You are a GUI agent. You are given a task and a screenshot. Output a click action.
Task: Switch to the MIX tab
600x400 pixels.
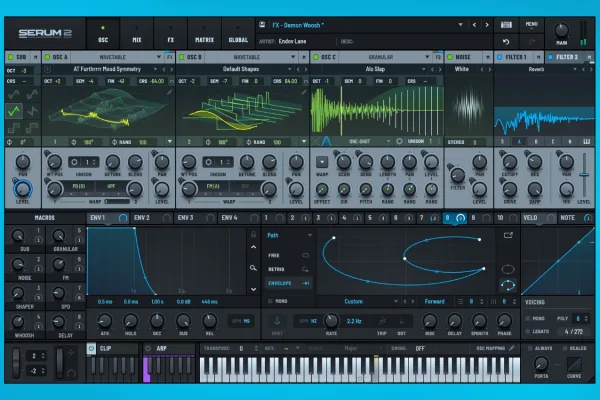coord(137,34)
